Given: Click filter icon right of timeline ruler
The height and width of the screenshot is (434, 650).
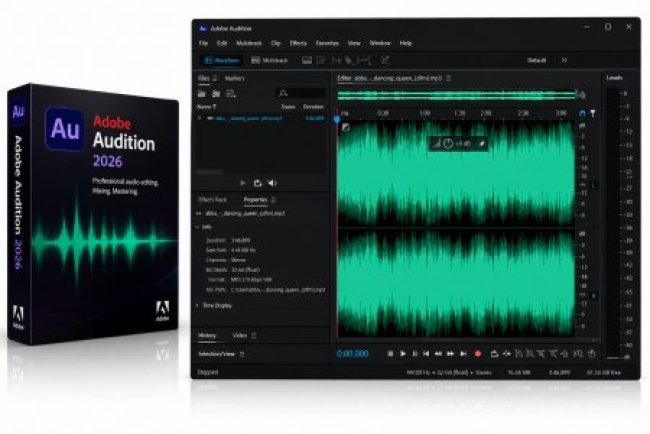Looking at the screenshot, I should tap(593, 113).
